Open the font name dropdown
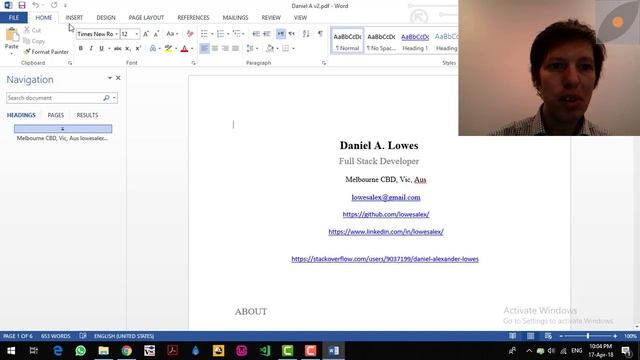Screen dimensions: 640x360 tap(116, 34)
